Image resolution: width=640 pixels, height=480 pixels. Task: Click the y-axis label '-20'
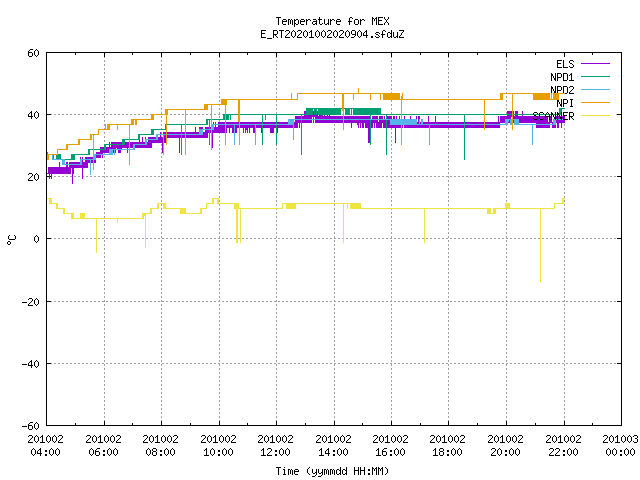[31, 302]
